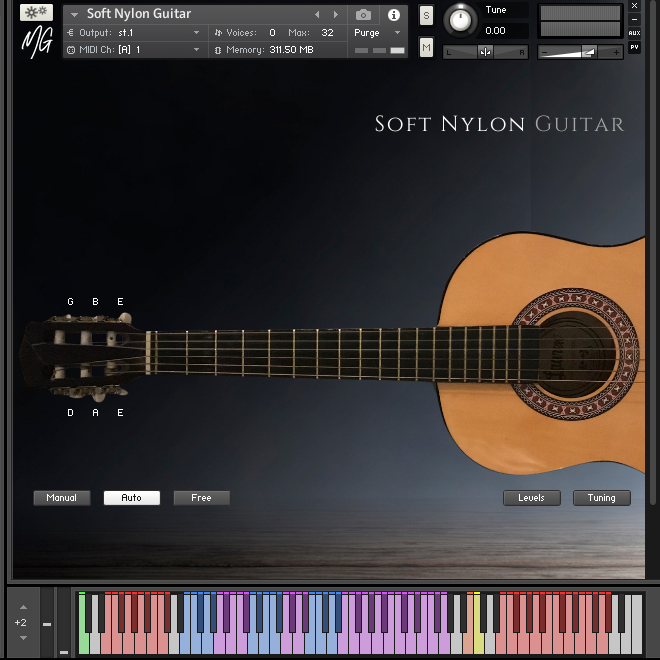
Task: Click the Voices count value 0
Action: pyautogui.click(x=272, y=32)
